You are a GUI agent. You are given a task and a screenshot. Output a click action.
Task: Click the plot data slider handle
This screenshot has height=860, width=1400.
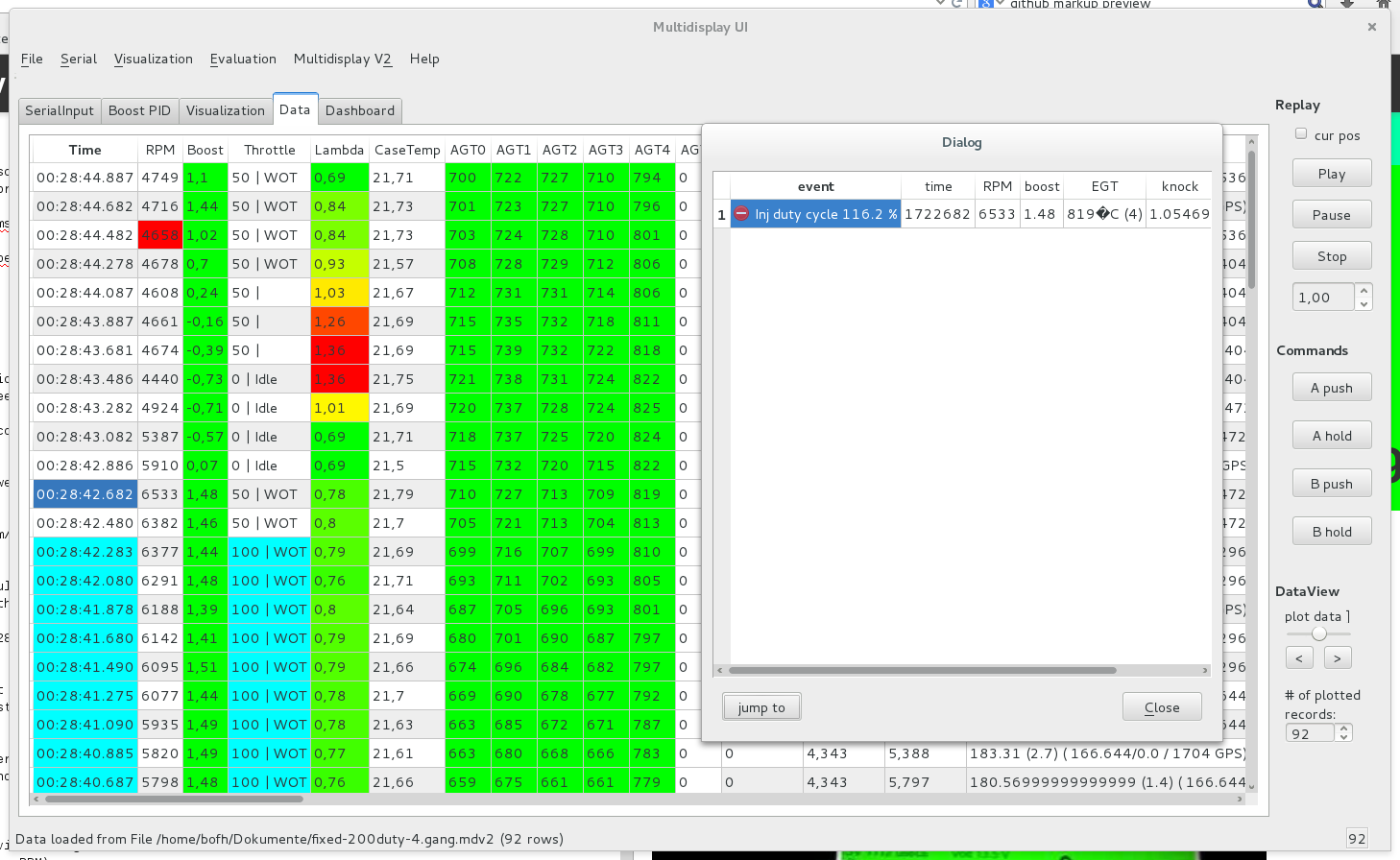coord(1318,632)
